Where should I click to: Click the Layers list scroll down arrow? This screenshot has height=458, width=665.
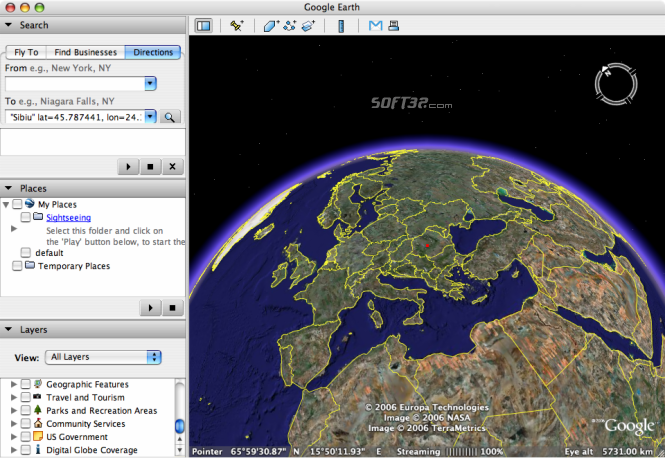(x=180, y=450)
